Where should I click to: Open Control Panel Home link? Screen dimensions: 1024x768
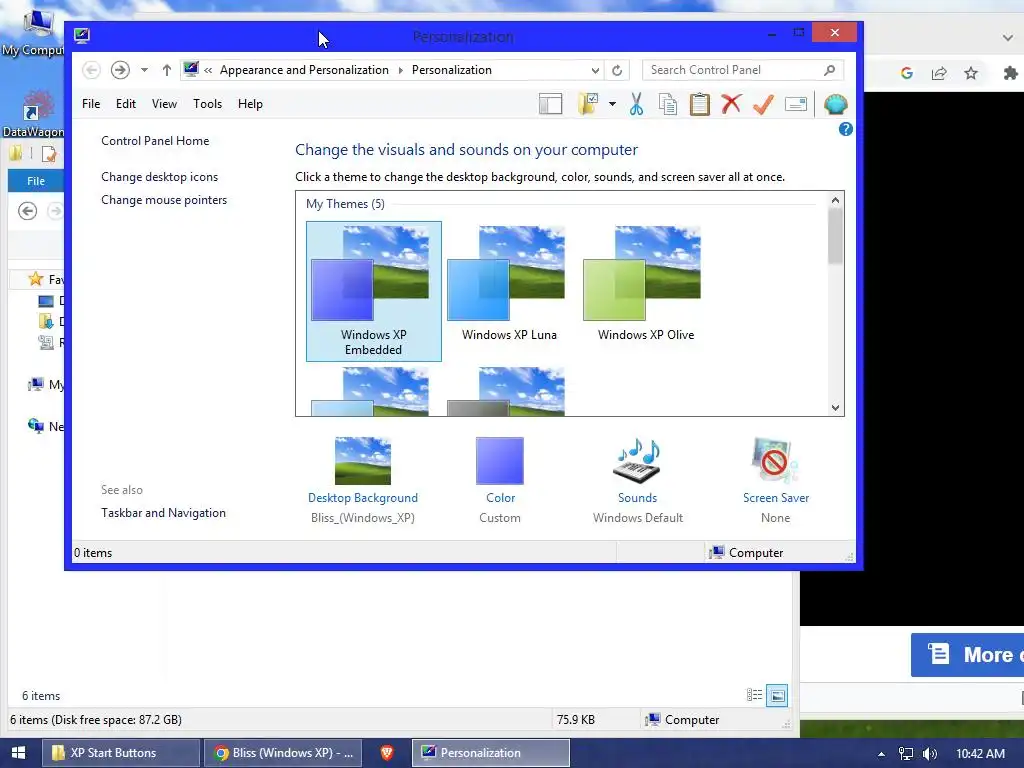coord(155,140)
